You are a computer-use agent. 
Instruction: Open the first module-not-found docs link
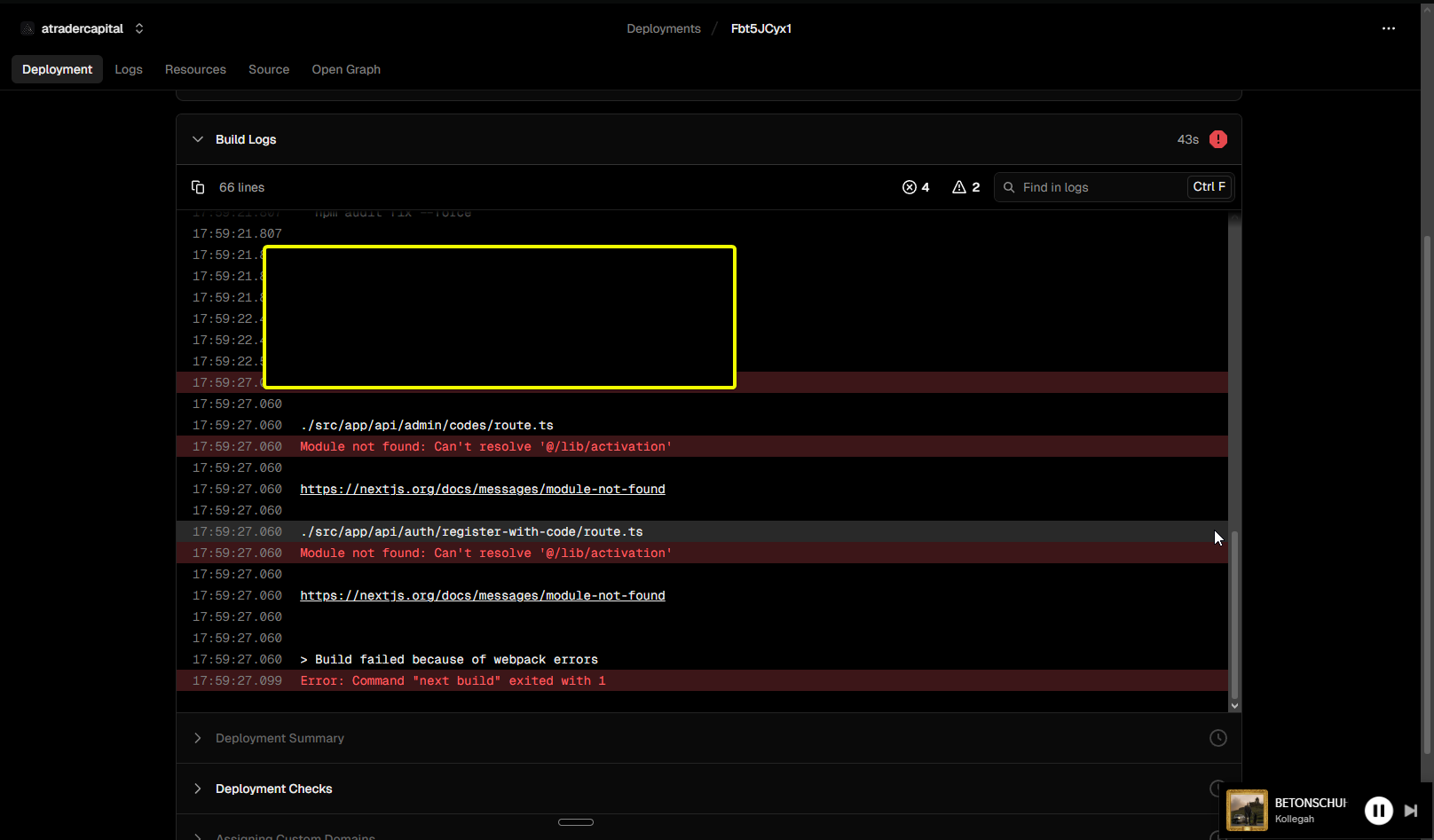tap(482, 490)
